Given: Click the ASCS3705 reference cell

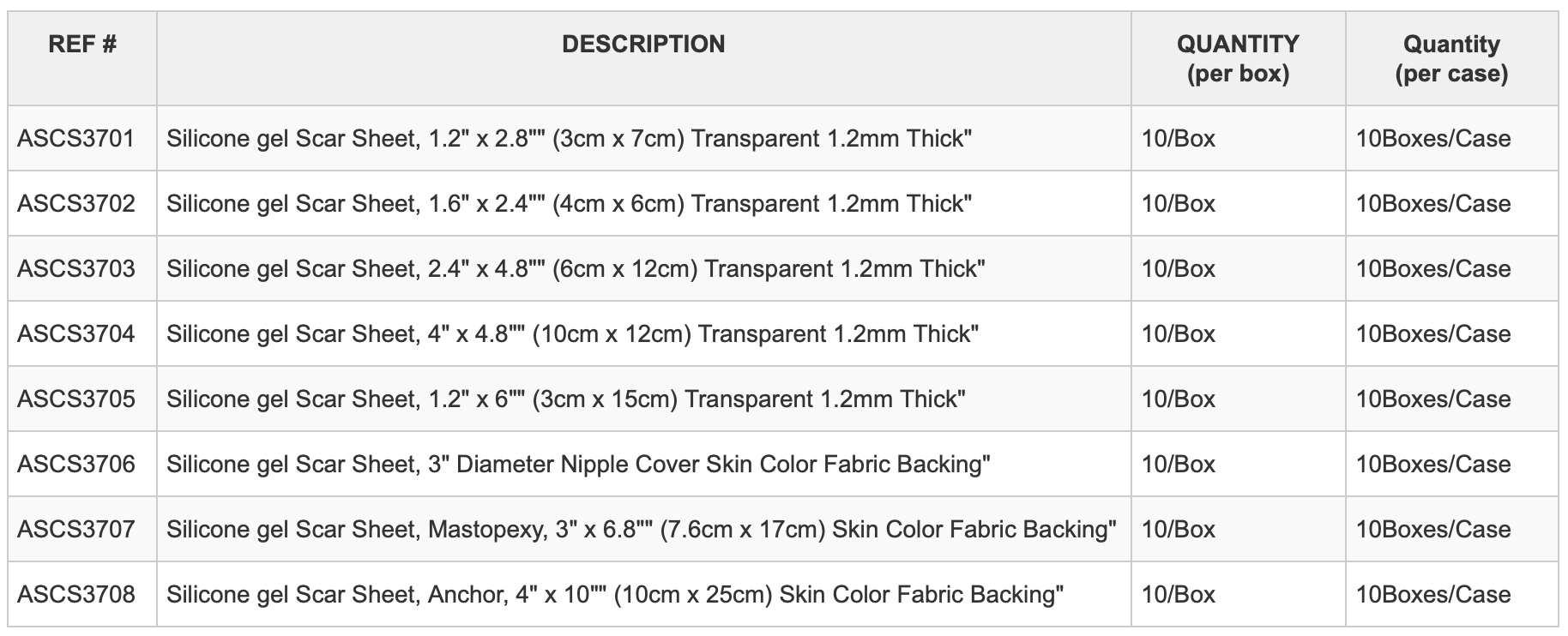Looking at the screenshot, I should coord(76,399).
